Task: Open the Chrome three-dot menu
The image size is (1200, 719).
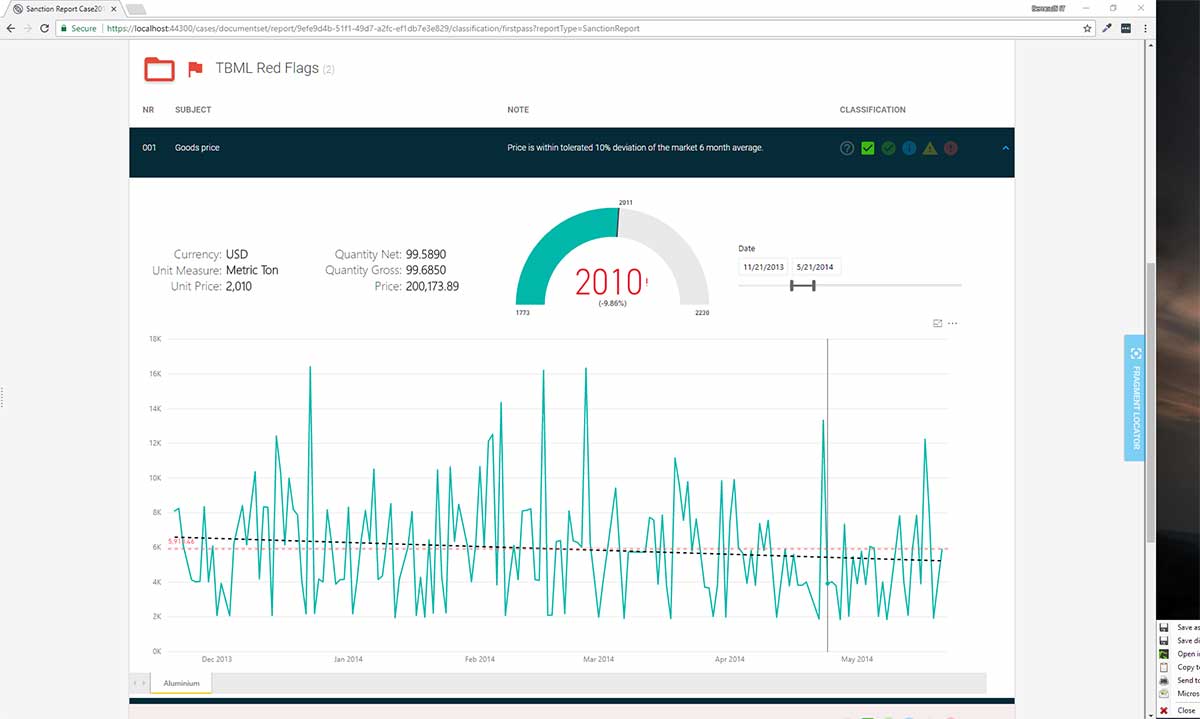Action: [1144, 29]
